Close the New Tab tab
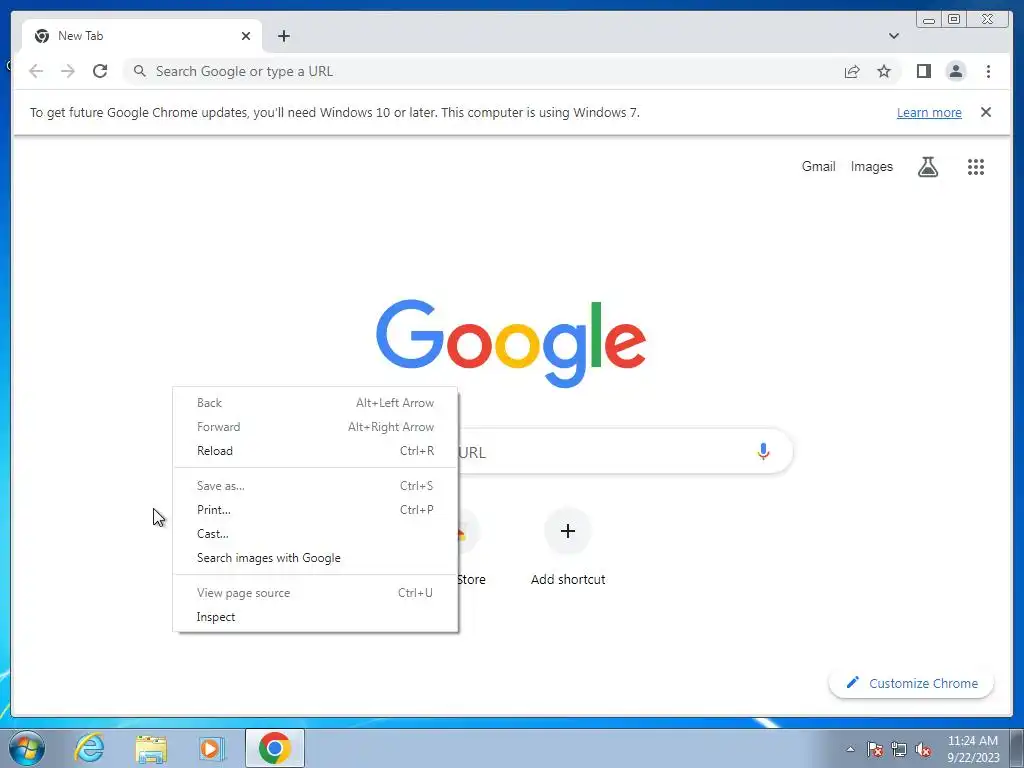Screen dimensions: 1024x768 (246, 36)
